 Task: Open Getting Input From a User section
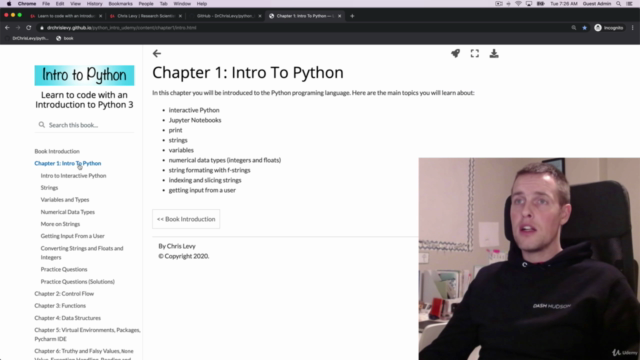coord(73,236)
